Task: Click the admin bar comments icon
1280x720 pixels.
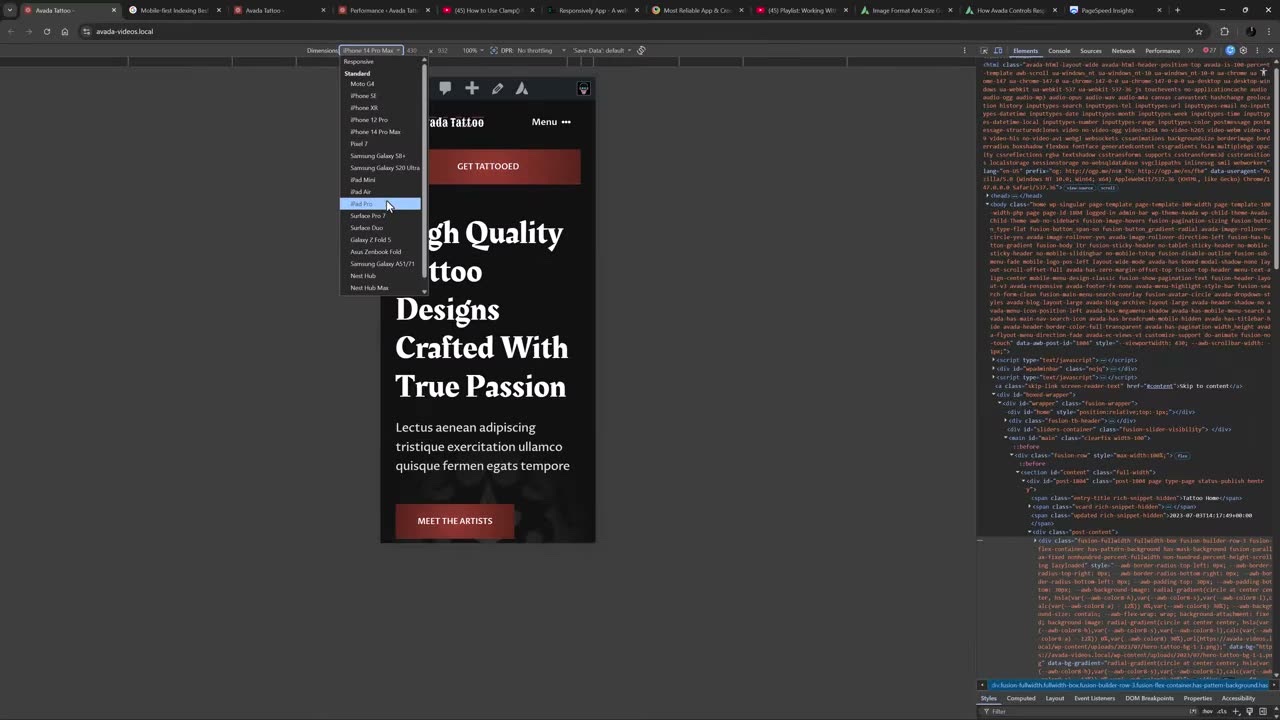Action: pyautogui.click(x=445, y=88)
